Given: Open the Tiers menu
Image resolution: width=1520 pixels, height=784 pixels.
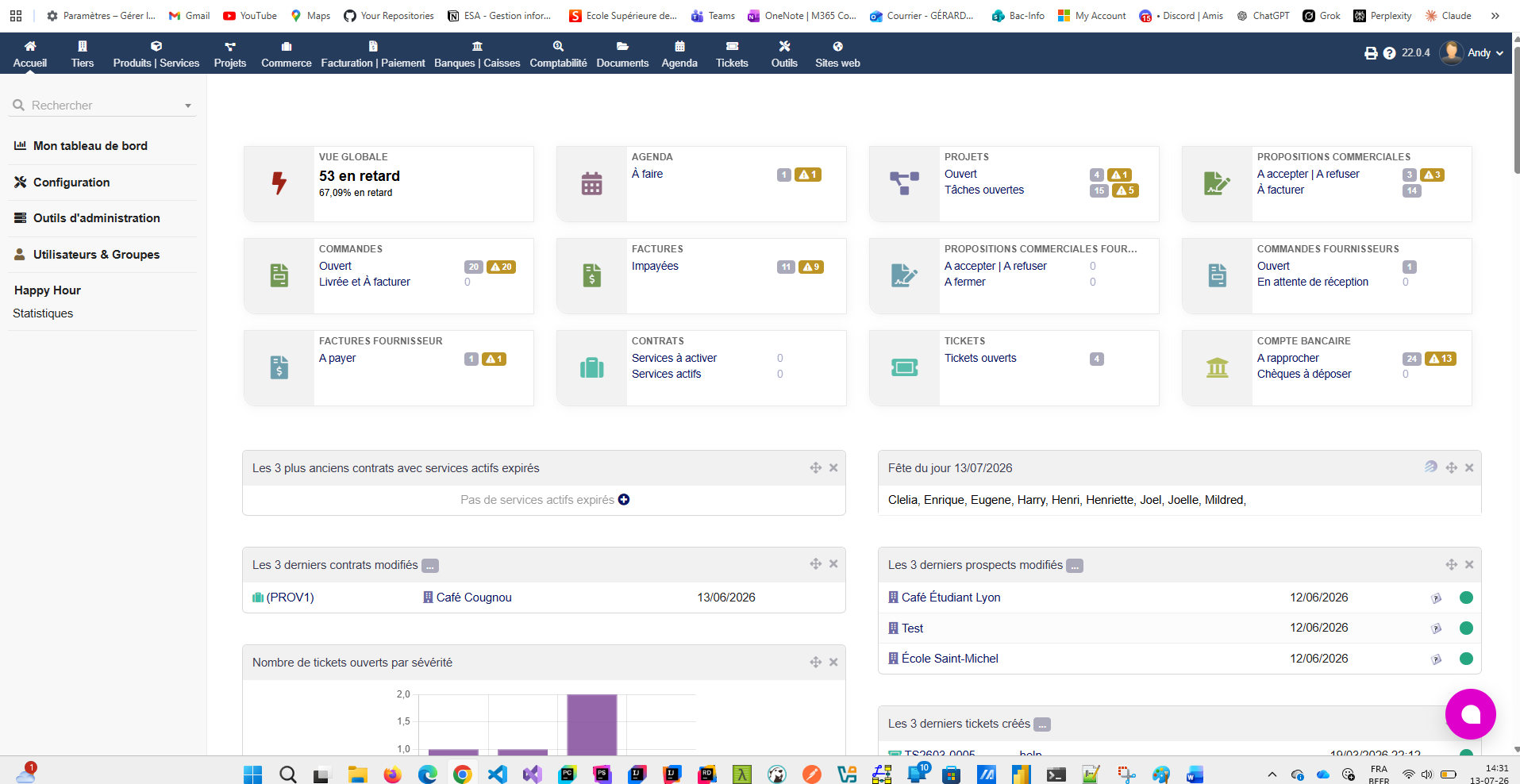Looking at the screenshot, I should tap(83, 54).
